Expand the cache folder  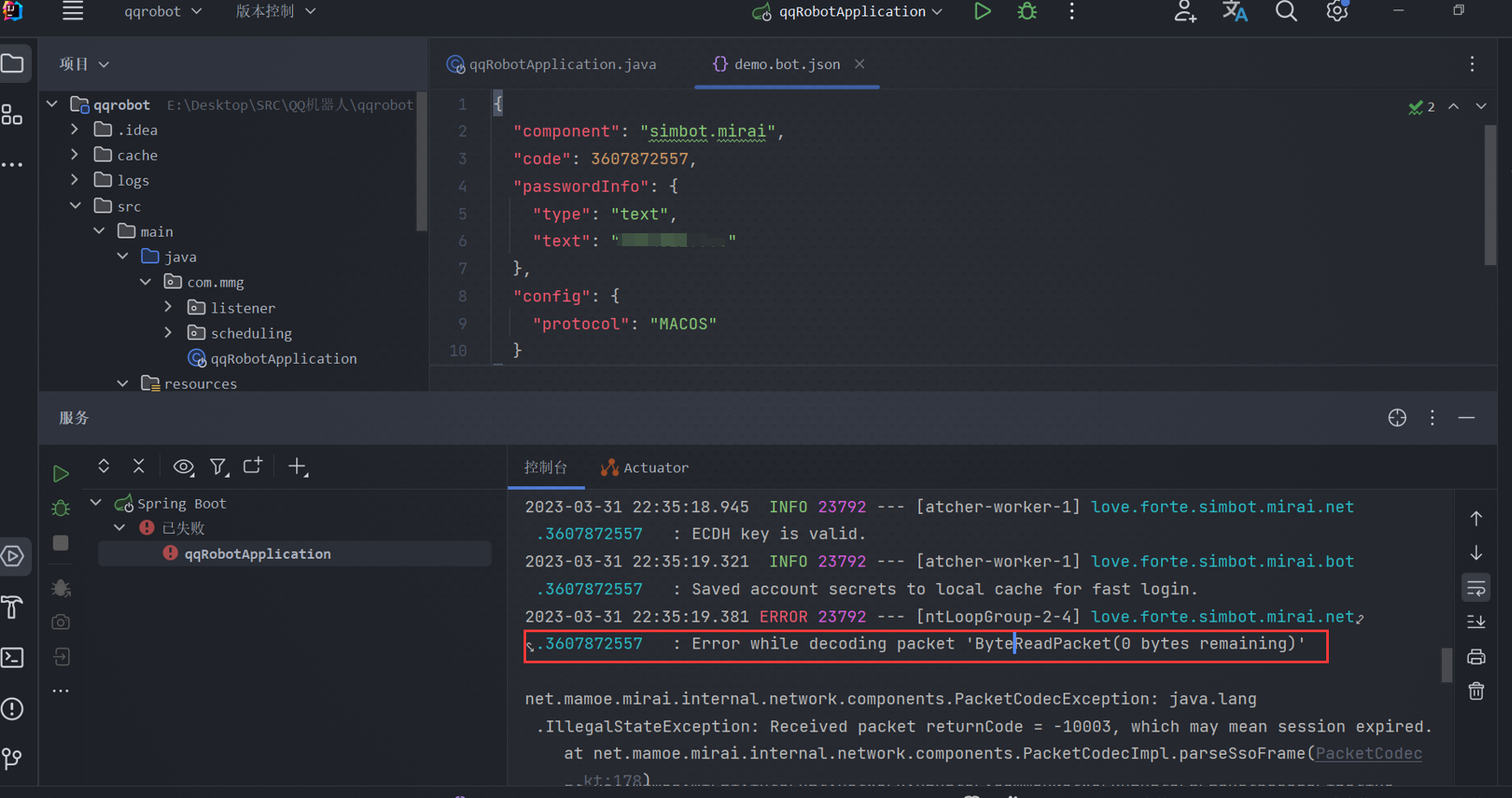click(x=75, y=155)
